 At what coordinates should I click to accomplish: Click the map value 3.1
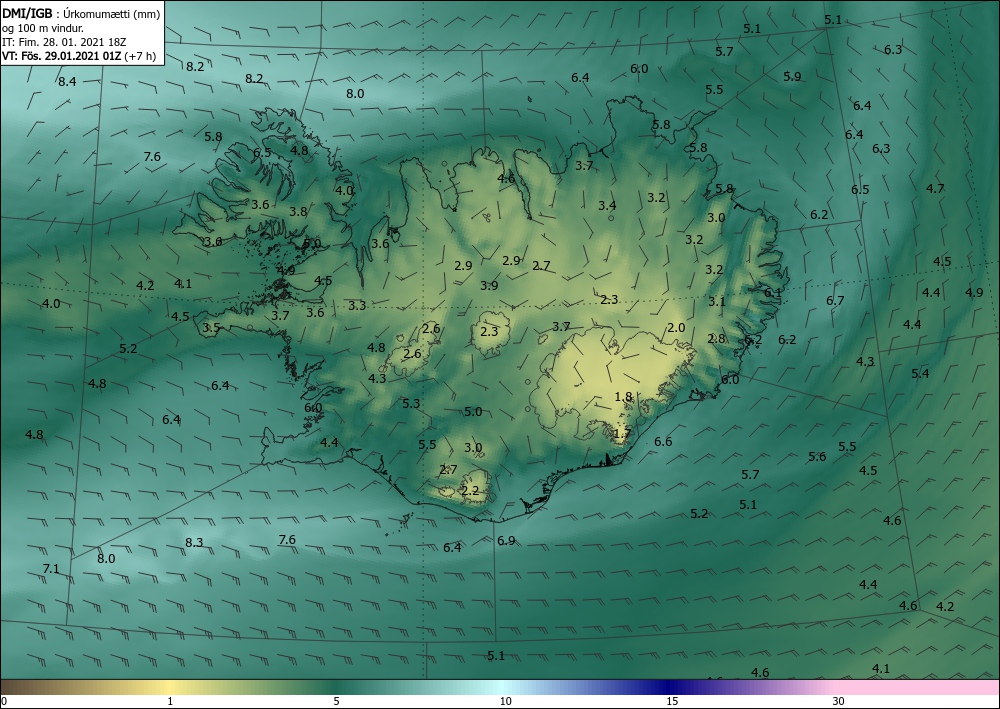click(x=717, y=302)
